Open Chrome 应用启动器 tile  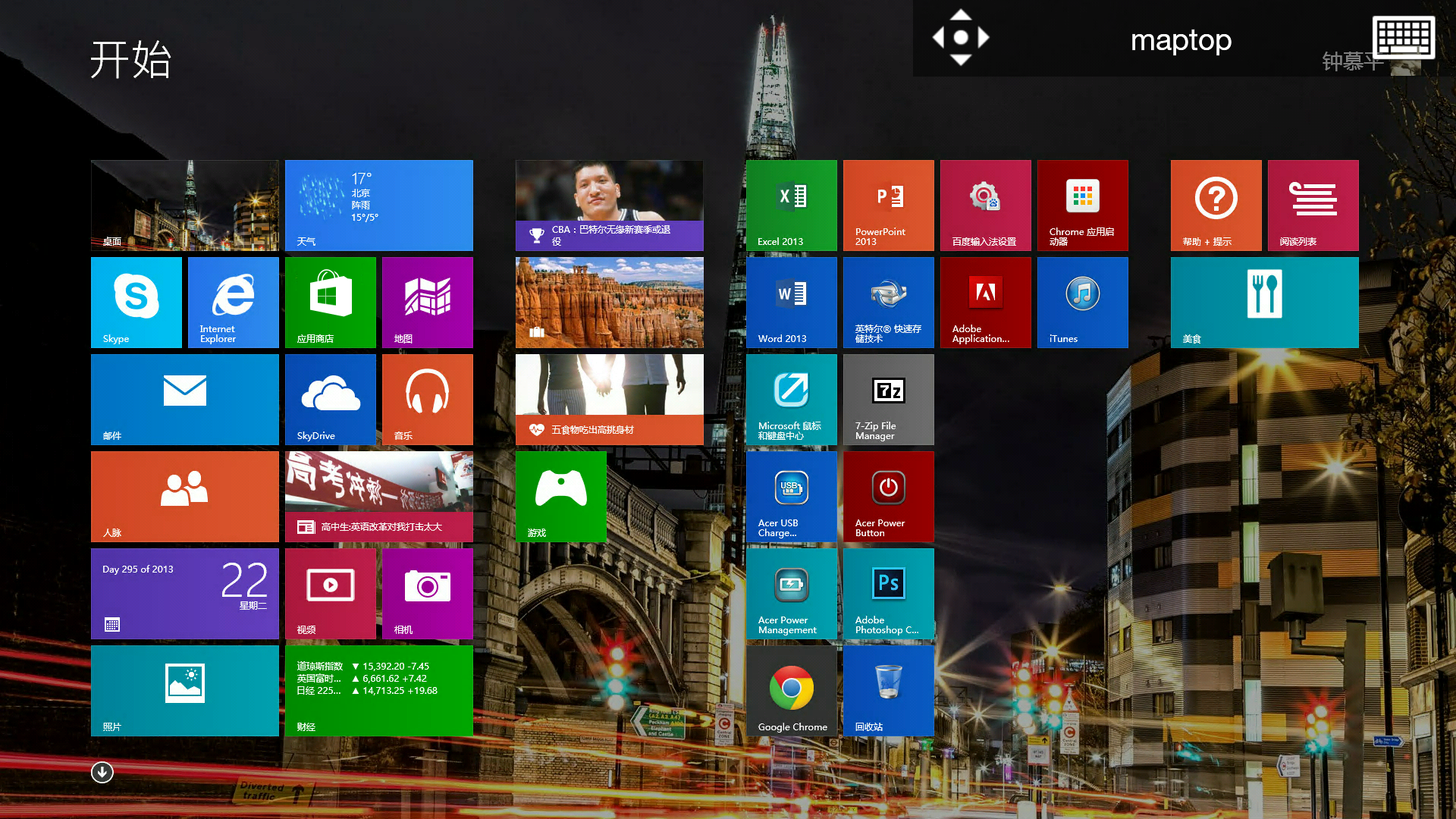coord(1083,206)
